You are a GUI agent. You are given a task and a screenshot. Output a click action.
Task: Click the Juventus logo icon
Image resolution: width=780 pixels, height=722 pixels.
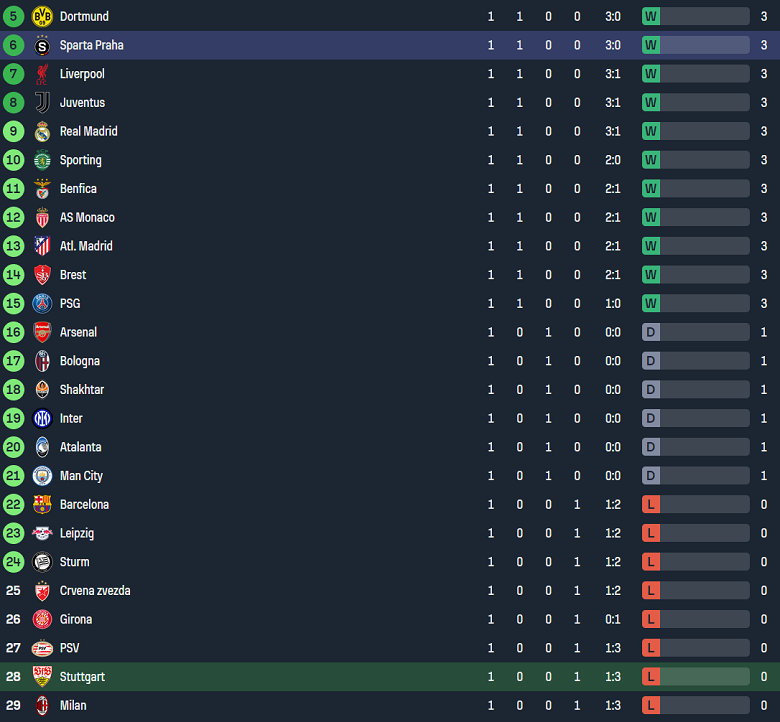click(x=42, y=103)
